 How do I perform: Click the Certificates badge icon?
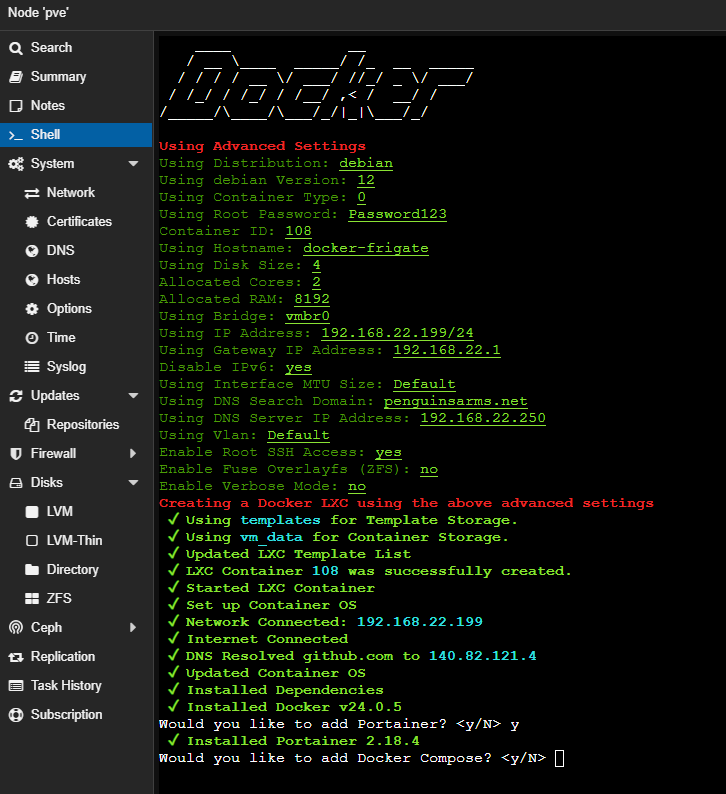coord(32,222)
